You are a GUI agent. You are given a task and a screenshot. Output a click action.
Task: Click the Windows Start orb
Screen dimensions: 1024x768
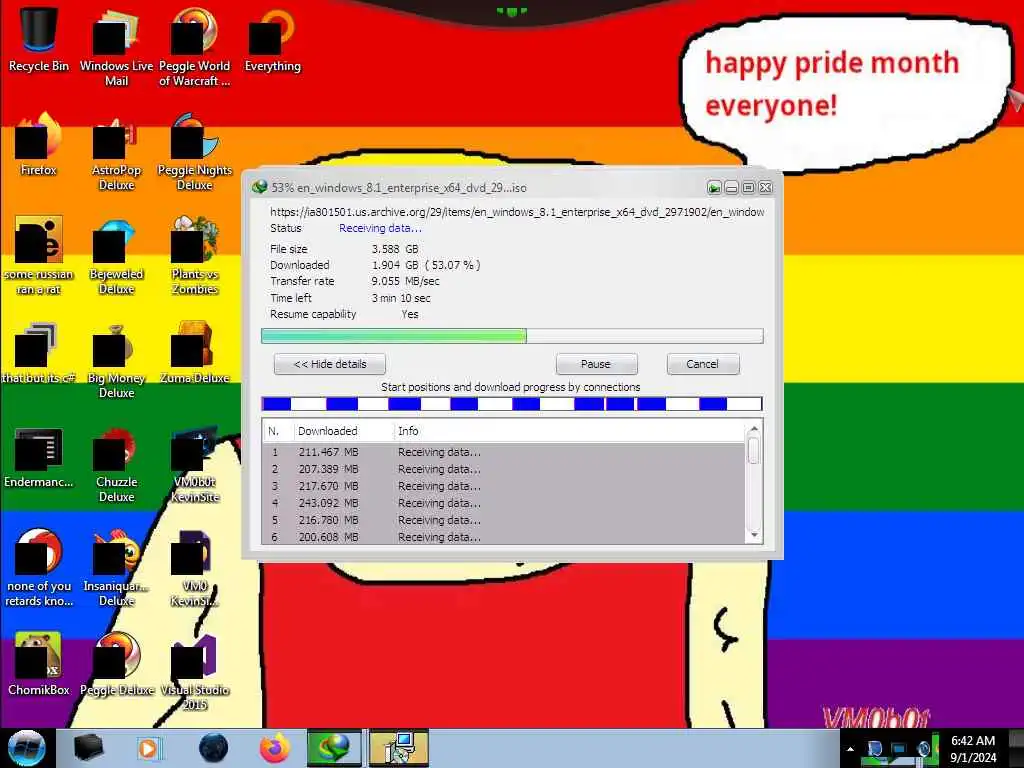26,748
